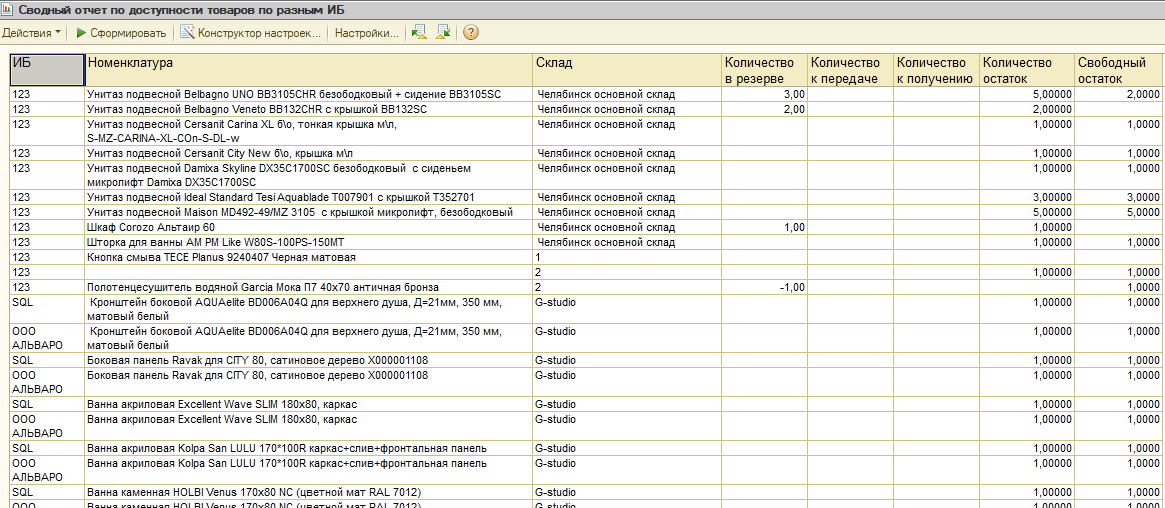The image size is (1165, 508).
Task: Click остаток 2,00000 in Belbagno Veneto row
Action: pos(1028,109)
